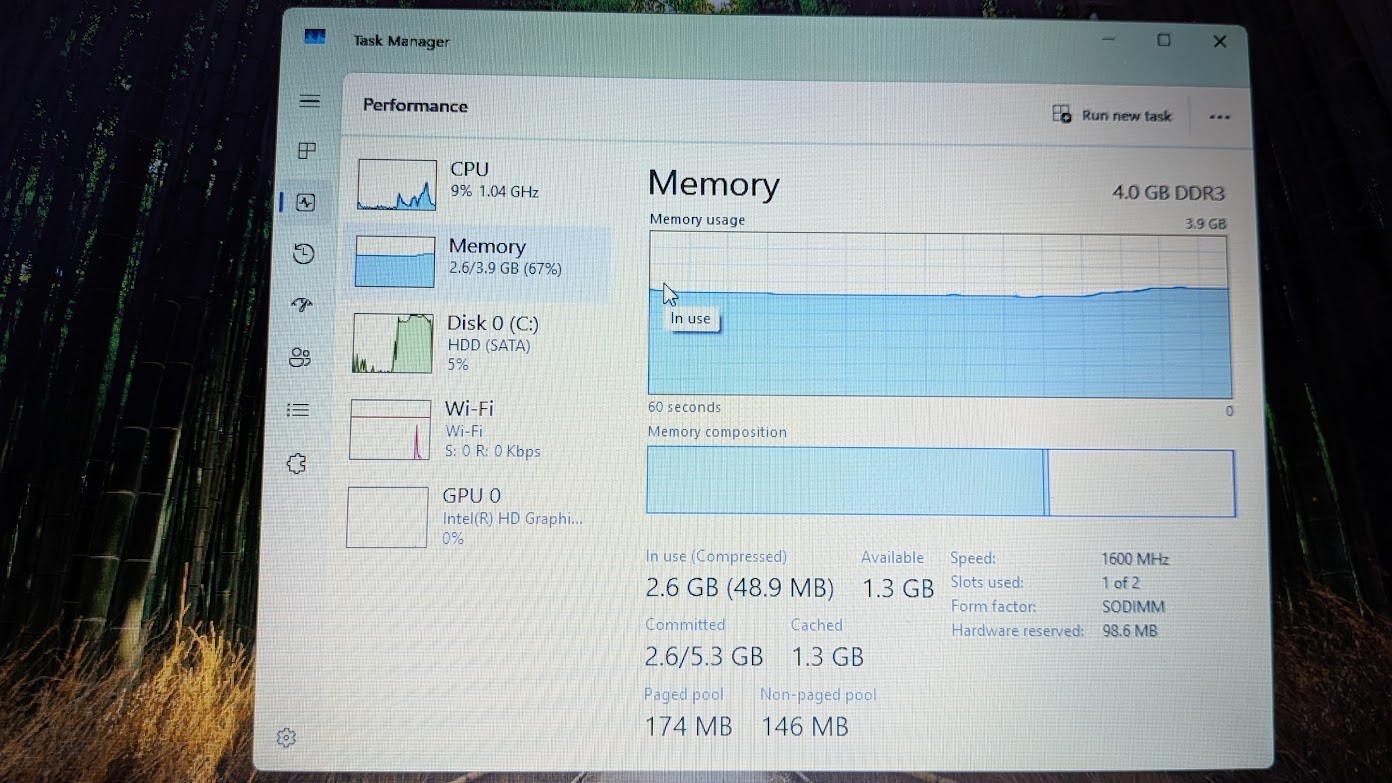Click the Memory usage graph
This screenshot has height=783, width=1392.
click(x=940, y=315)
